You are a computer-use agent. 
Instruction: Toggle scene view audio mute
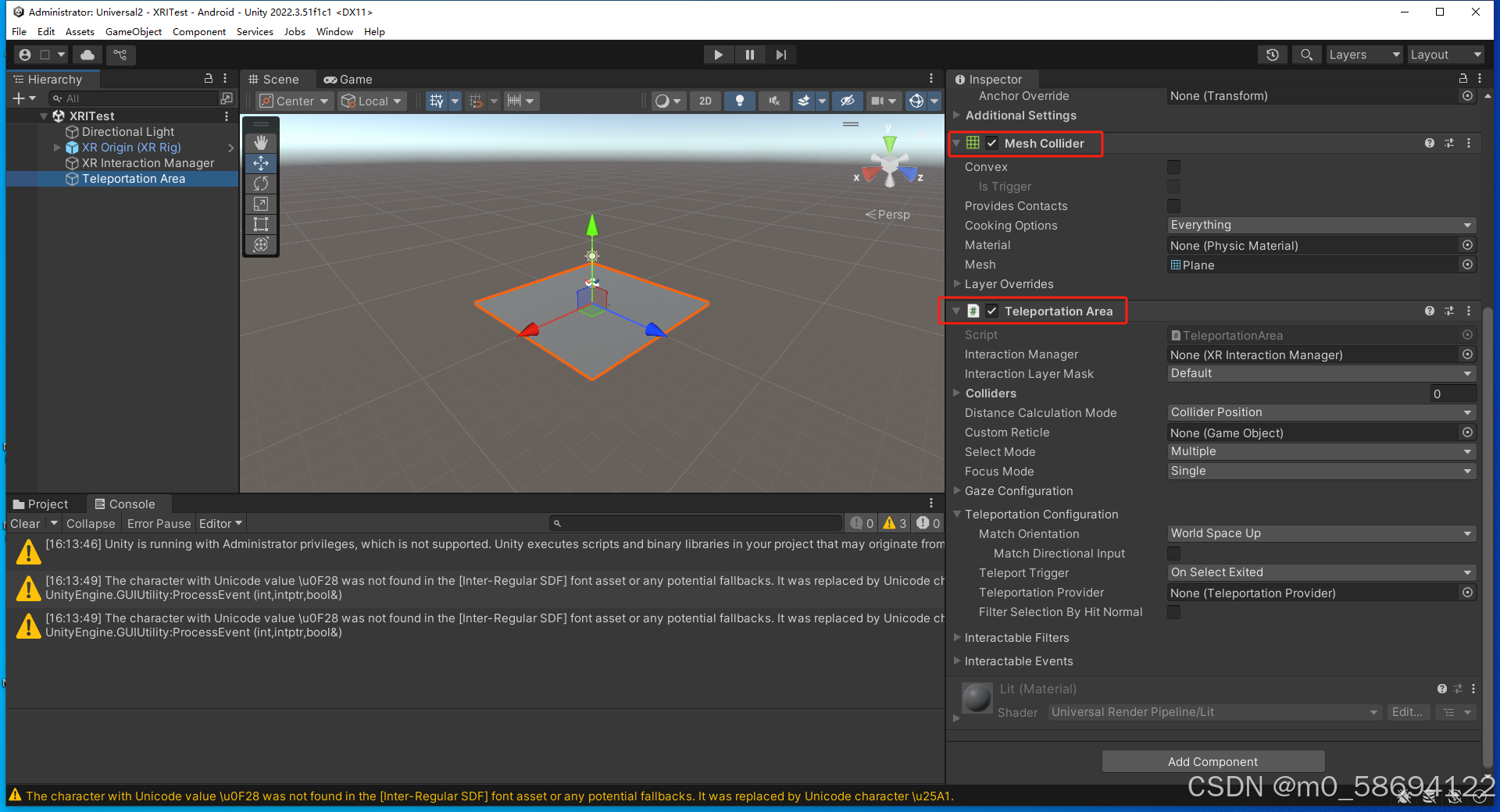point(774,101)
